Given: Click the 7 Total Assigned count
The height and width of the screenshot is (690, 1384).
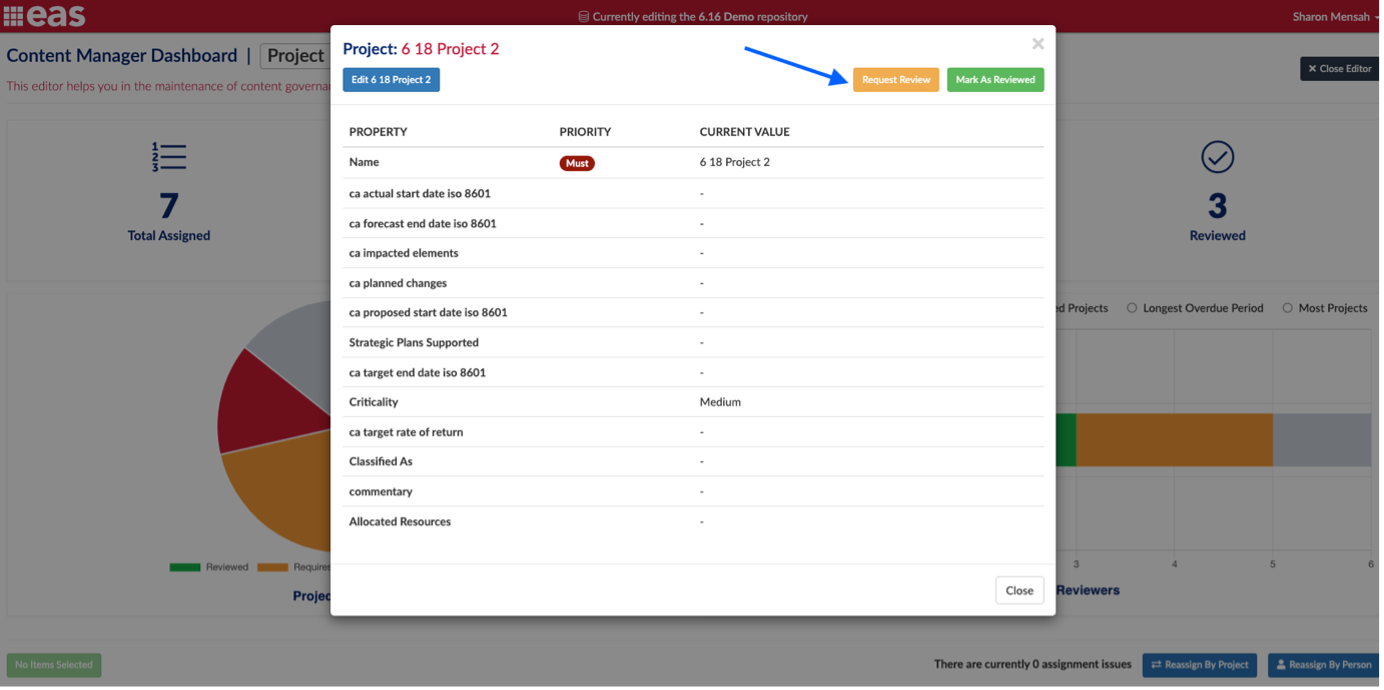Looking at the screenshot, I should 169,207.
